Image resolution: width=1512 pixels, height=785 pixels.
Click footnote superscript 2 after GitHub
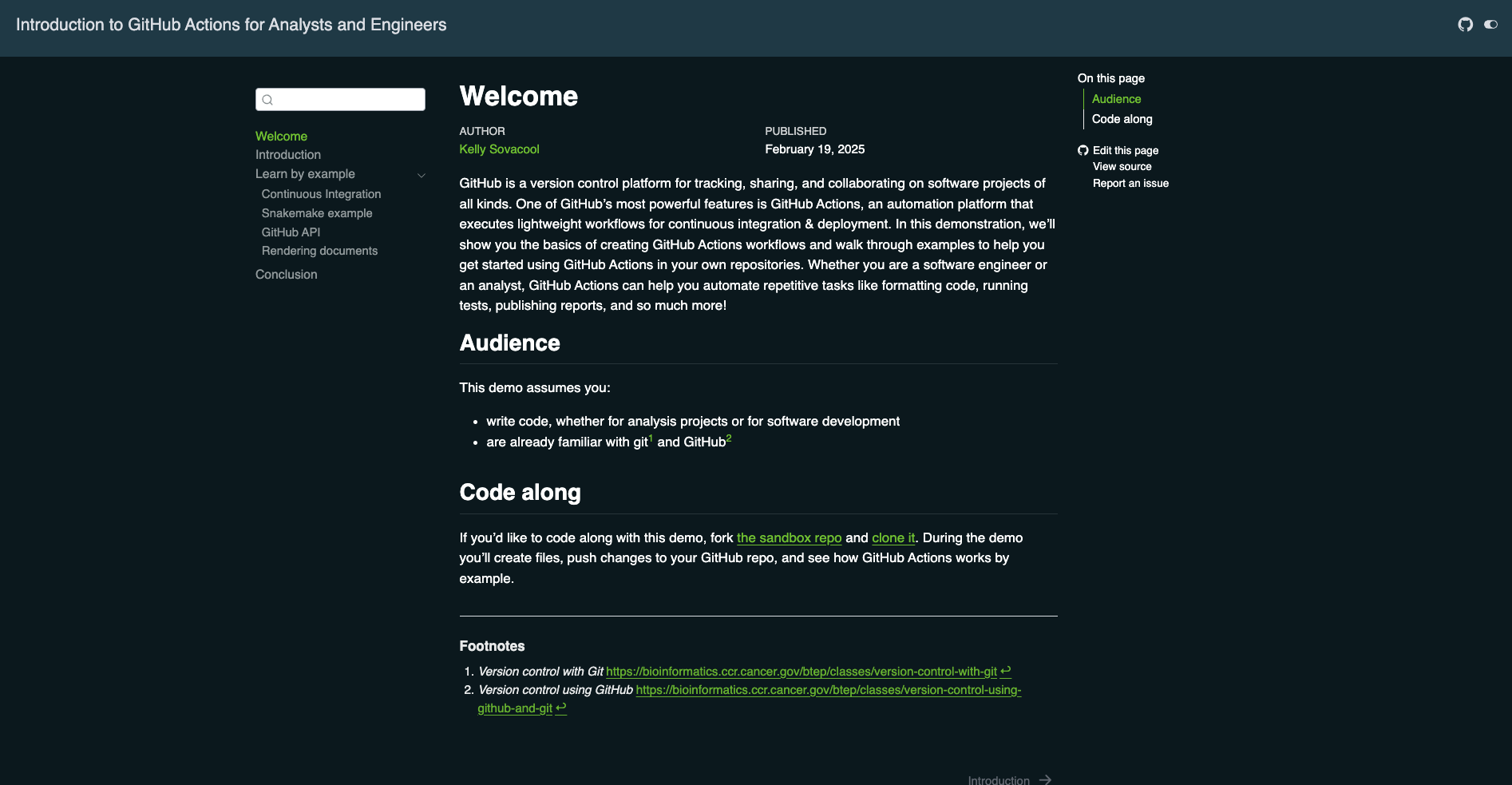(x=729, y=438)
